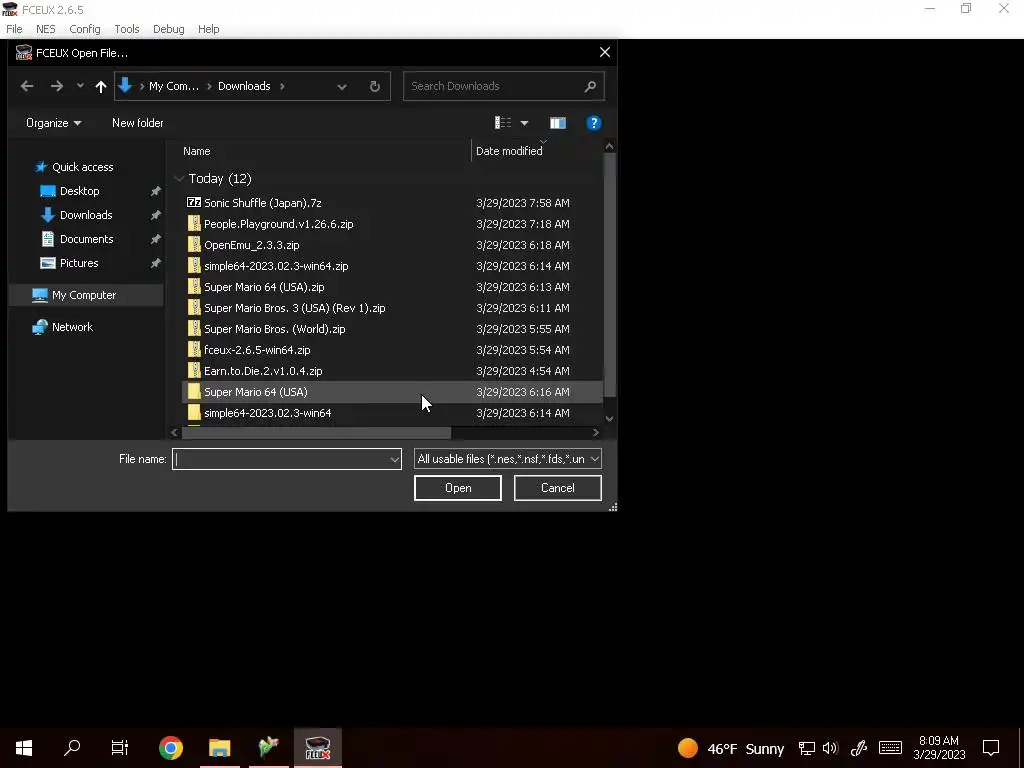Open Documents in the navigation pane
This screenshot has width=1024, height=768.
tap(86, 239)
